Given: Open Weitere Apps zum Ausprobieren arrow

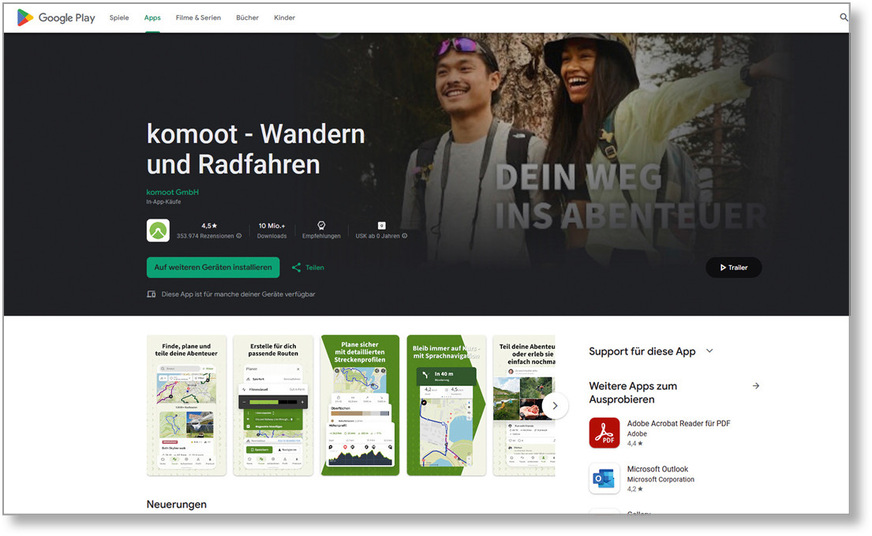Looking at the screenshot, I should click(755, 385).
